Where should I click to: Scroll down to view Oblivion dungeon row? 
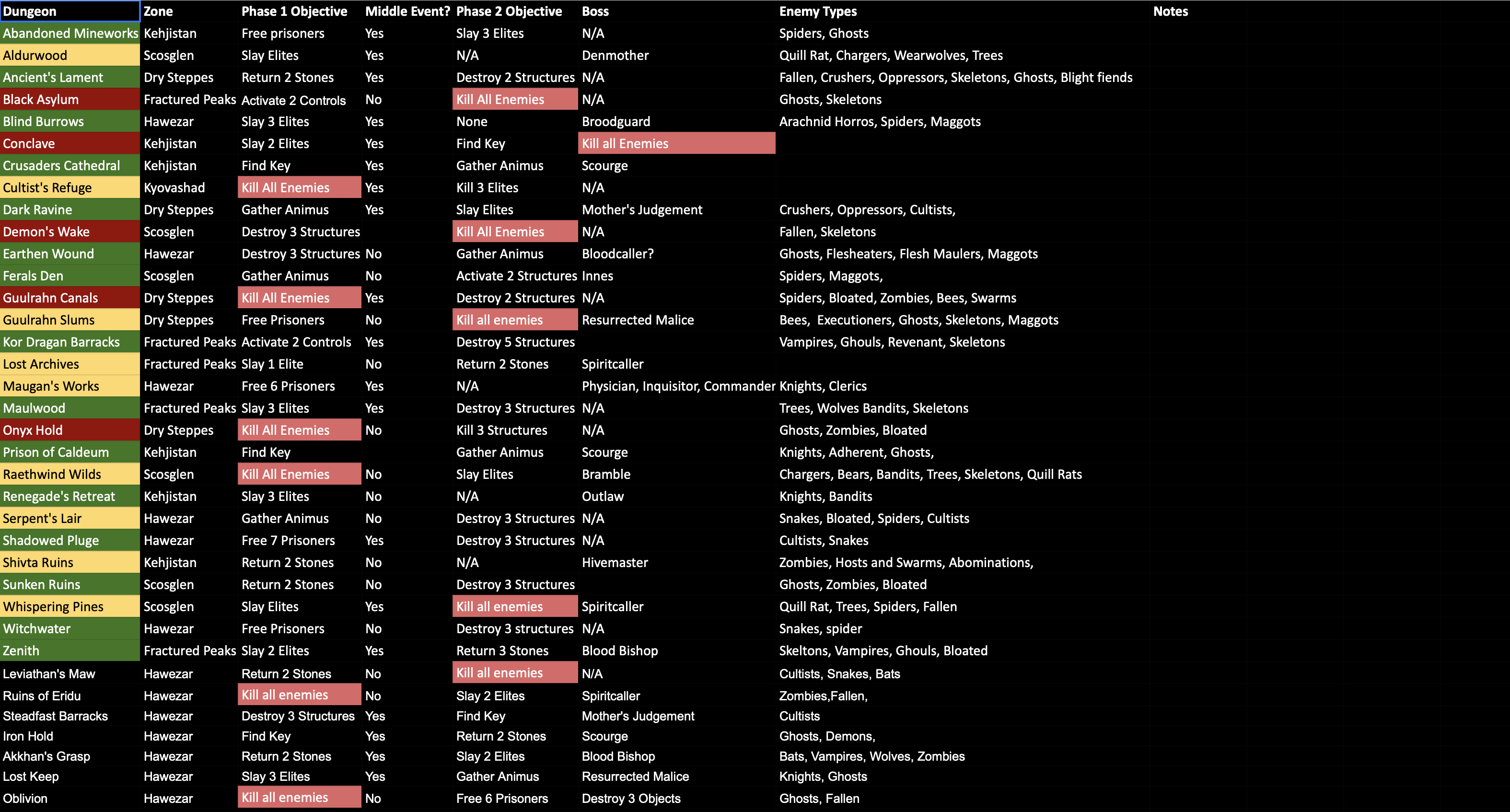pos(30,800)
